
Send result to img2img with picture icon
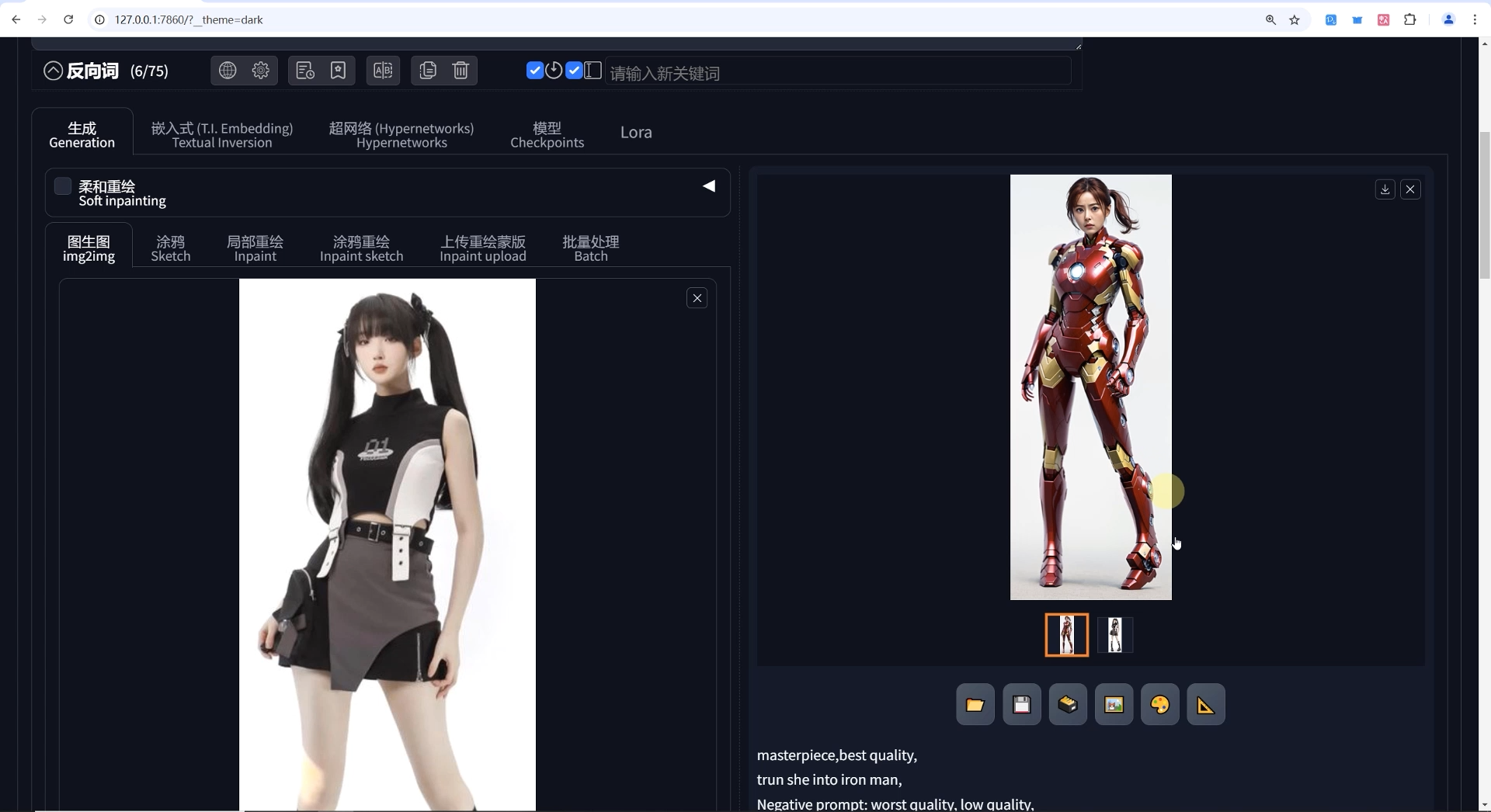(1114, 704)
